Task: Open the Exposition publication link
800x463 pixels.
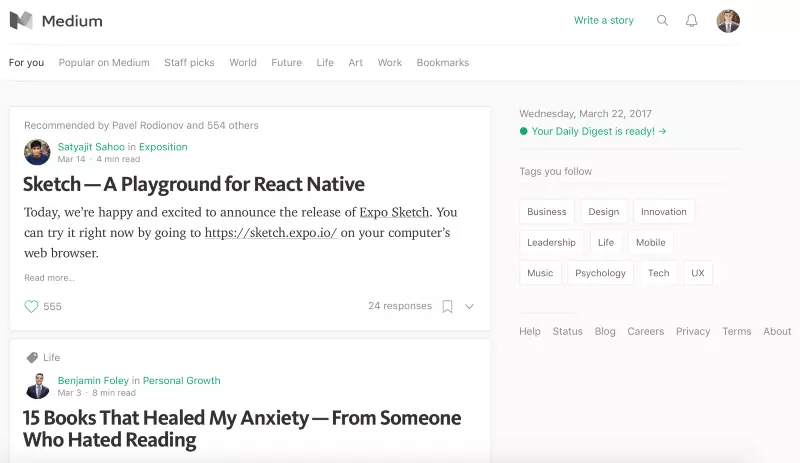Action: (163, 147)
